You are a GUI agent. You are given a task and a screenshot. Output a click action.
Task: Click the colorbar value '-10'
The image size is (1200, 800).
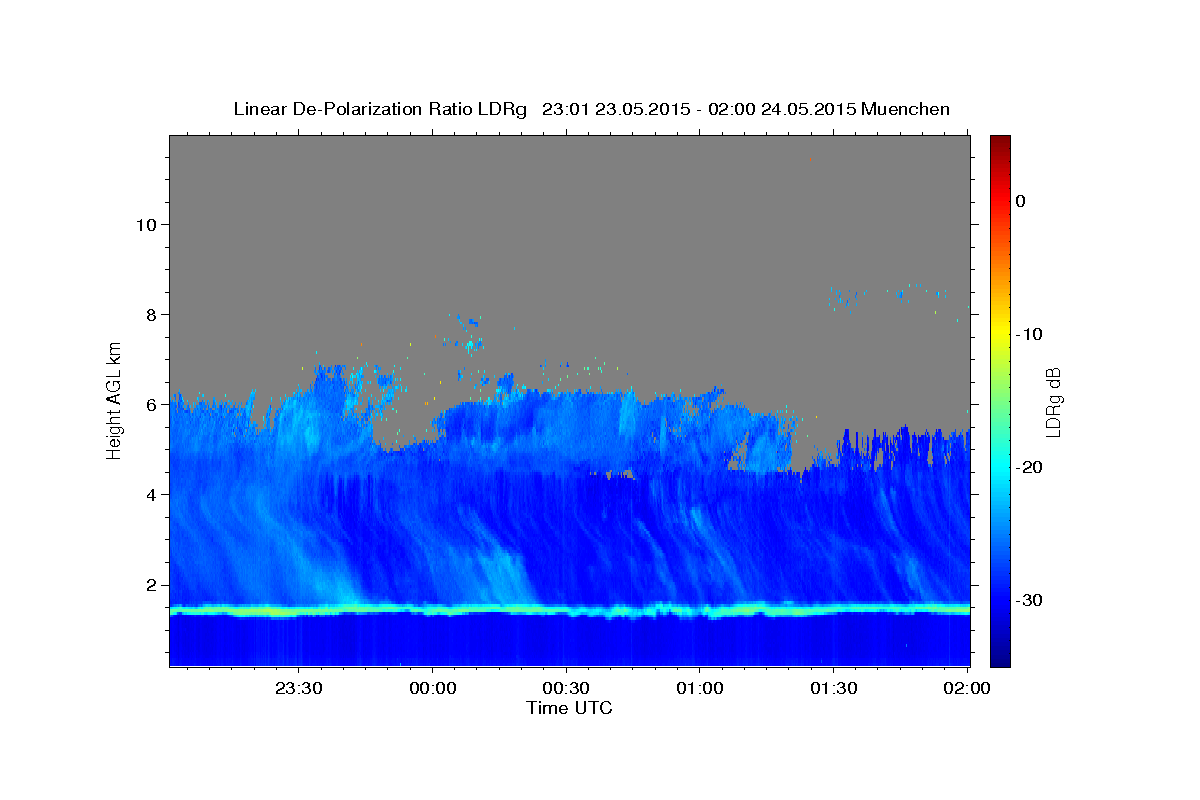1029,334
